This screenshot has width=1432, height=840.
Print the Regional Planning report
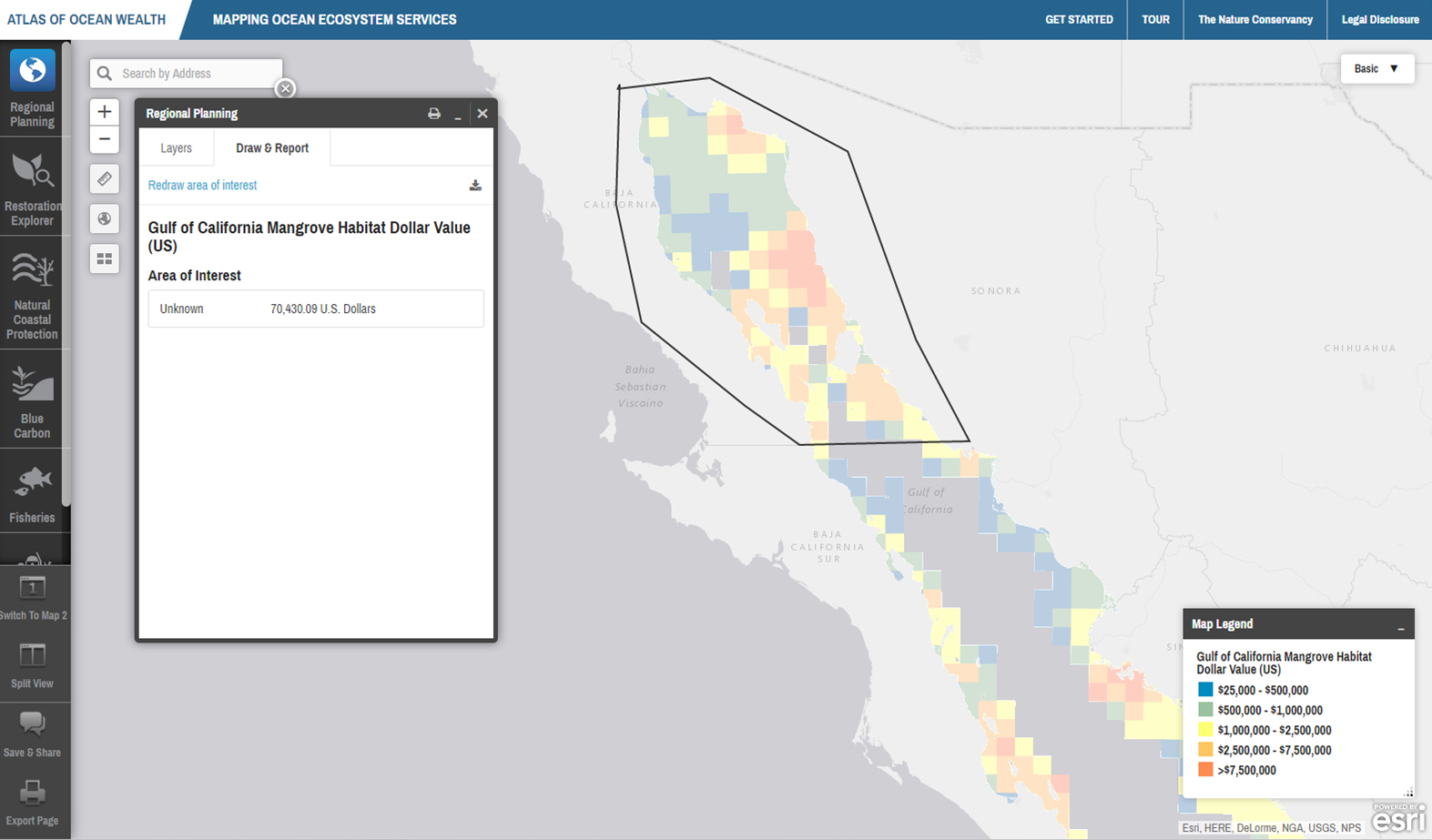[x=434, y=114]
